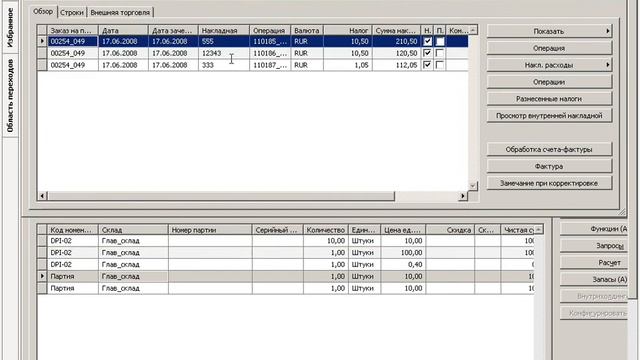Click Замечание при корректировке button
Screen dimensions: 640x360
(549, 183)
